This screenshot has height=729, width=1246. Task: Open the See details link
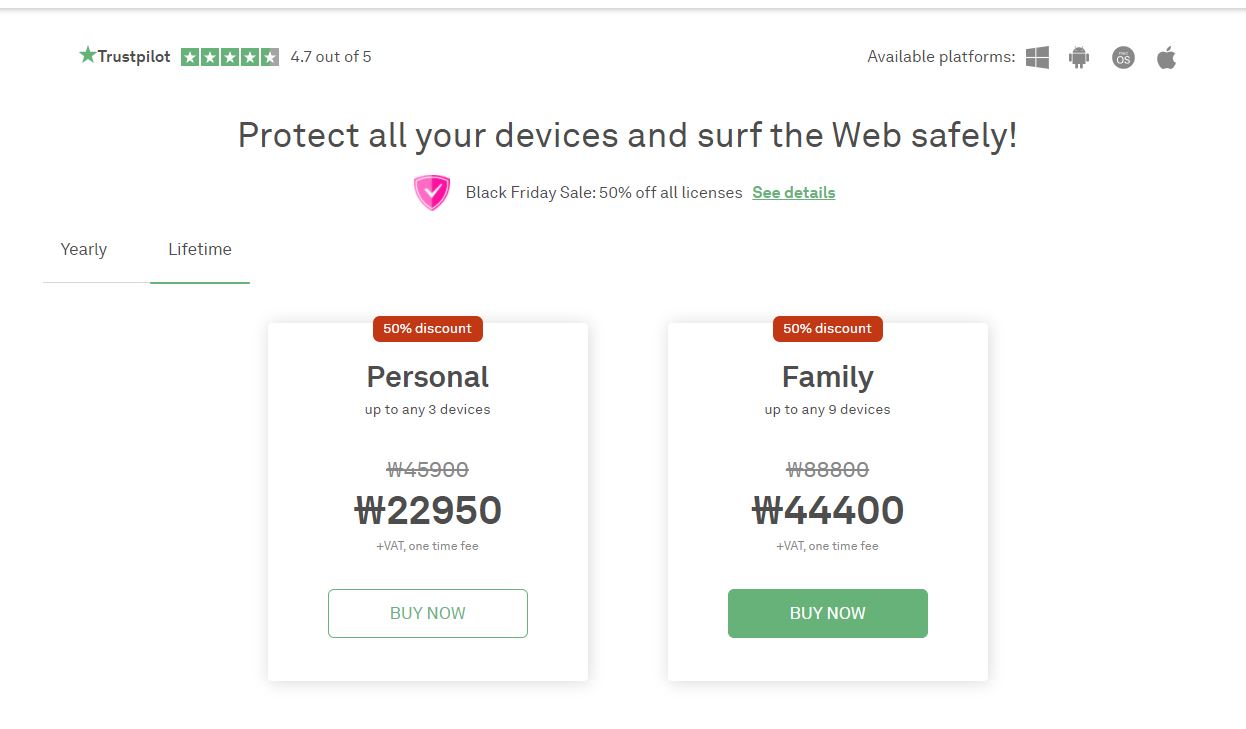click(793, 192)
